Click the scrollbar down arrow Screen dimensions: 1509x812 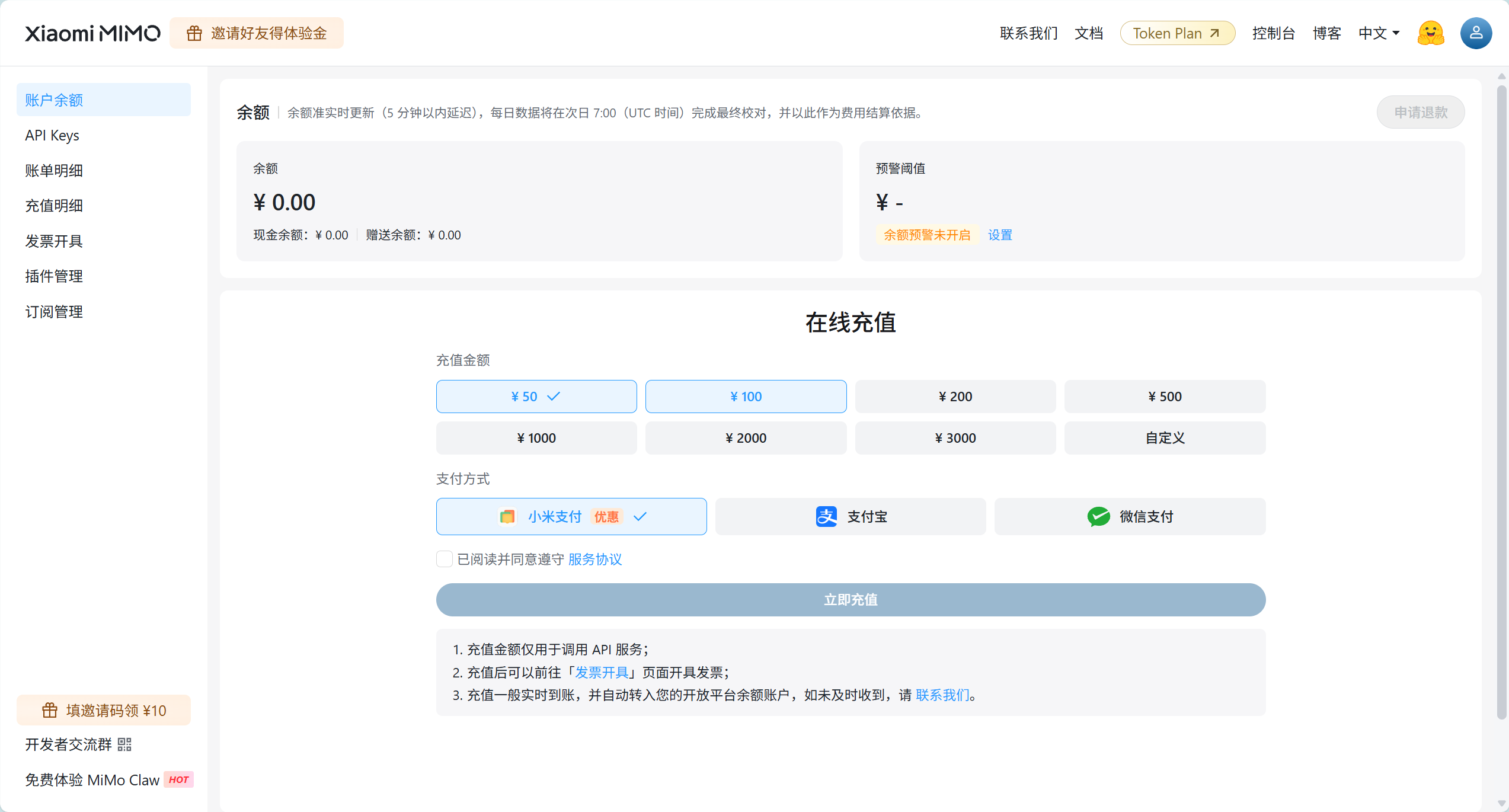pos(1501,804)
